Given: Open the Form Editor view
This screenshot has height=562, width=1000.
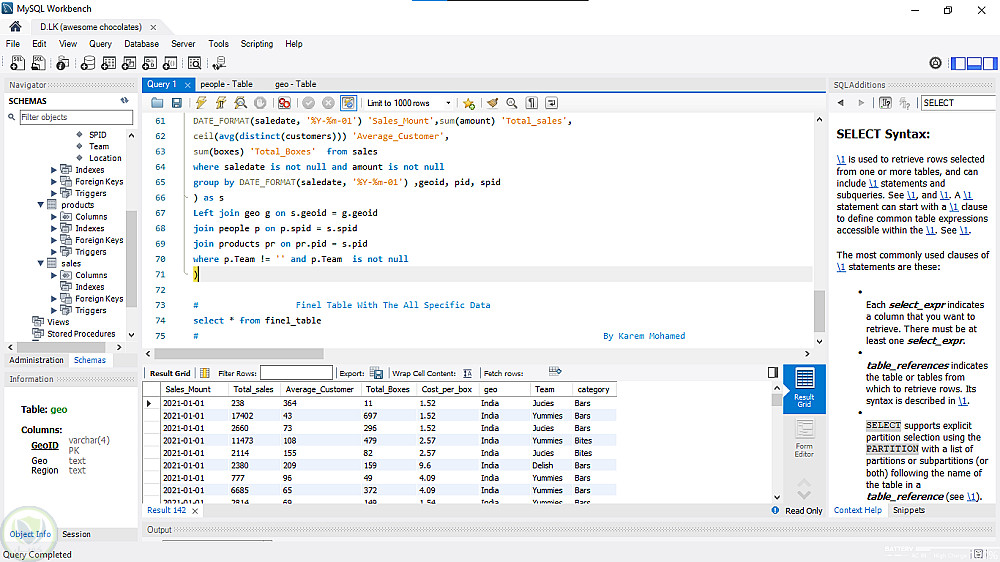Looking at the screenshot, I should (804, 437).
